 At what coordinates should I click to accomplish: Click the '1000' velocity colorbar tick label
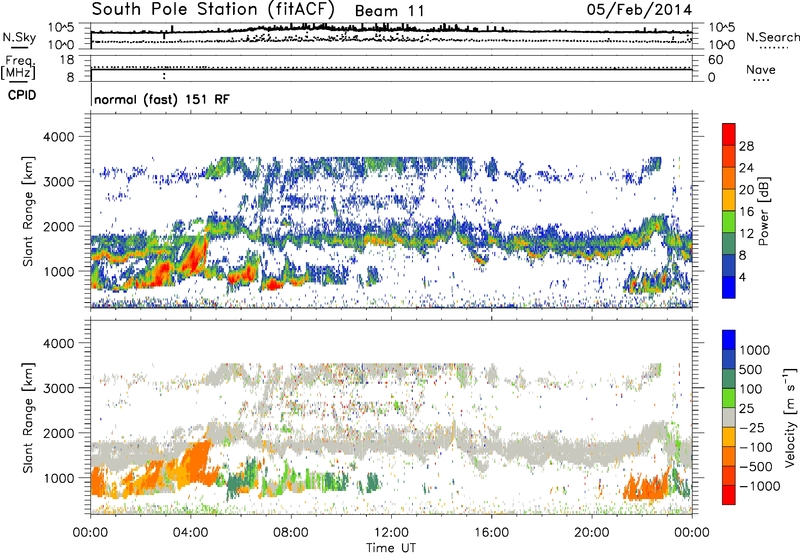pyautogui.click(x=755, y=350)
